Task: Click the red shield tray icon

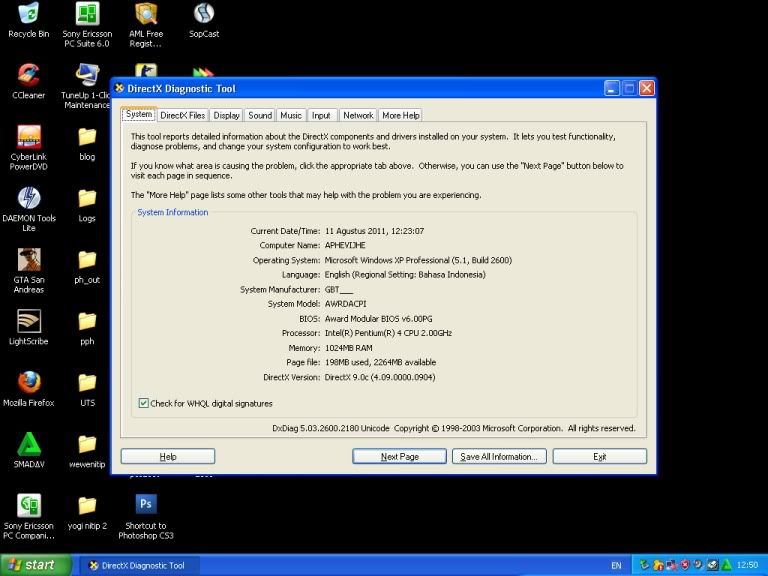Action: click(x=685, y=565)
